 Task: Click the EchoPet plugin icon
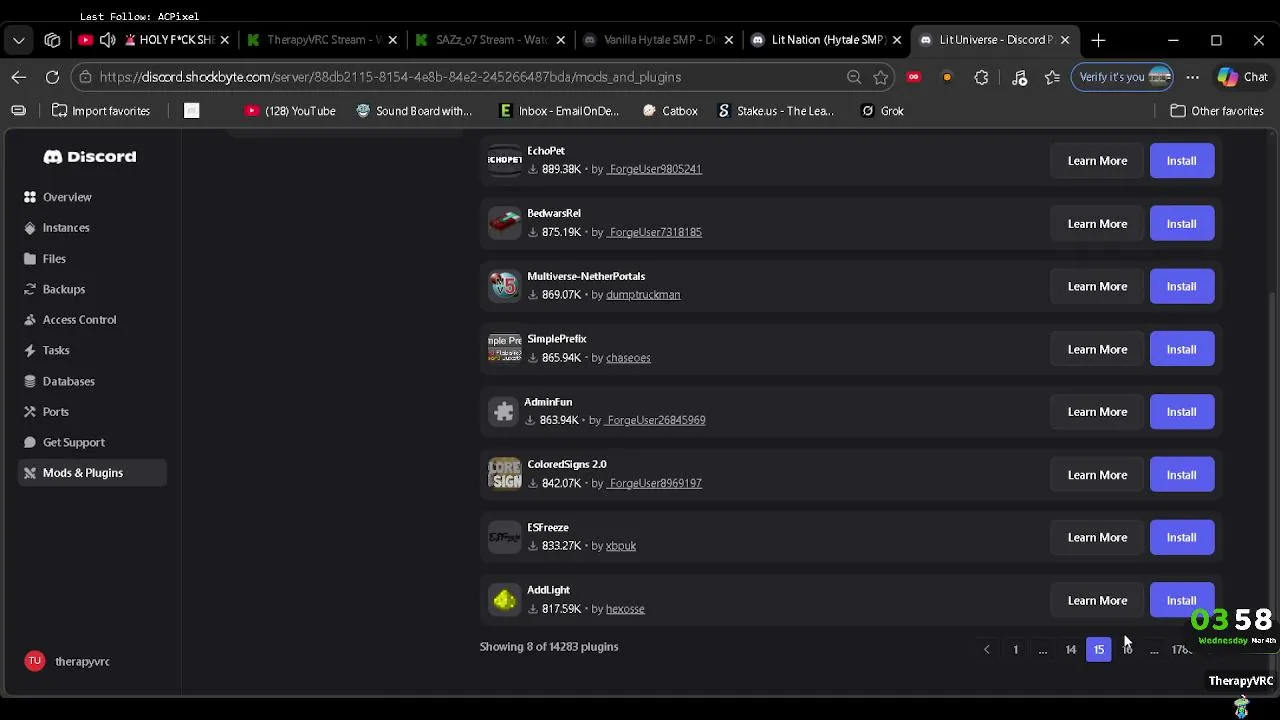[x=505, y=160]
